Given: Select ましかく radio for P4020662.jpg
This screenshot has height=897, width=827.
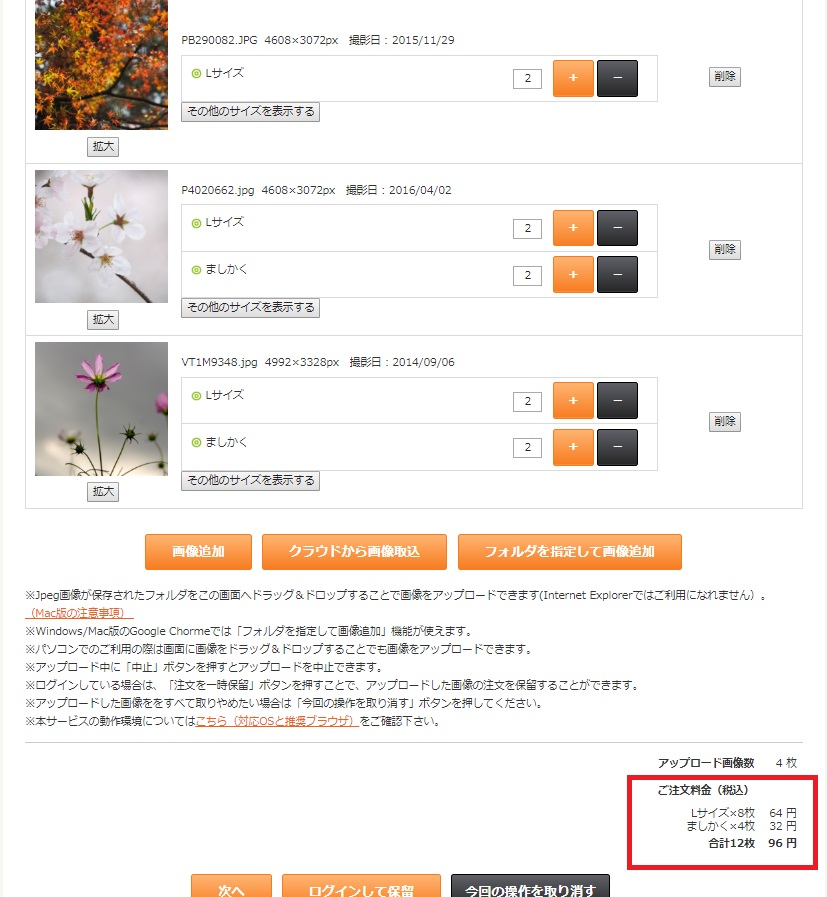Looking at the screenshot, I should [x=196, y=270].
